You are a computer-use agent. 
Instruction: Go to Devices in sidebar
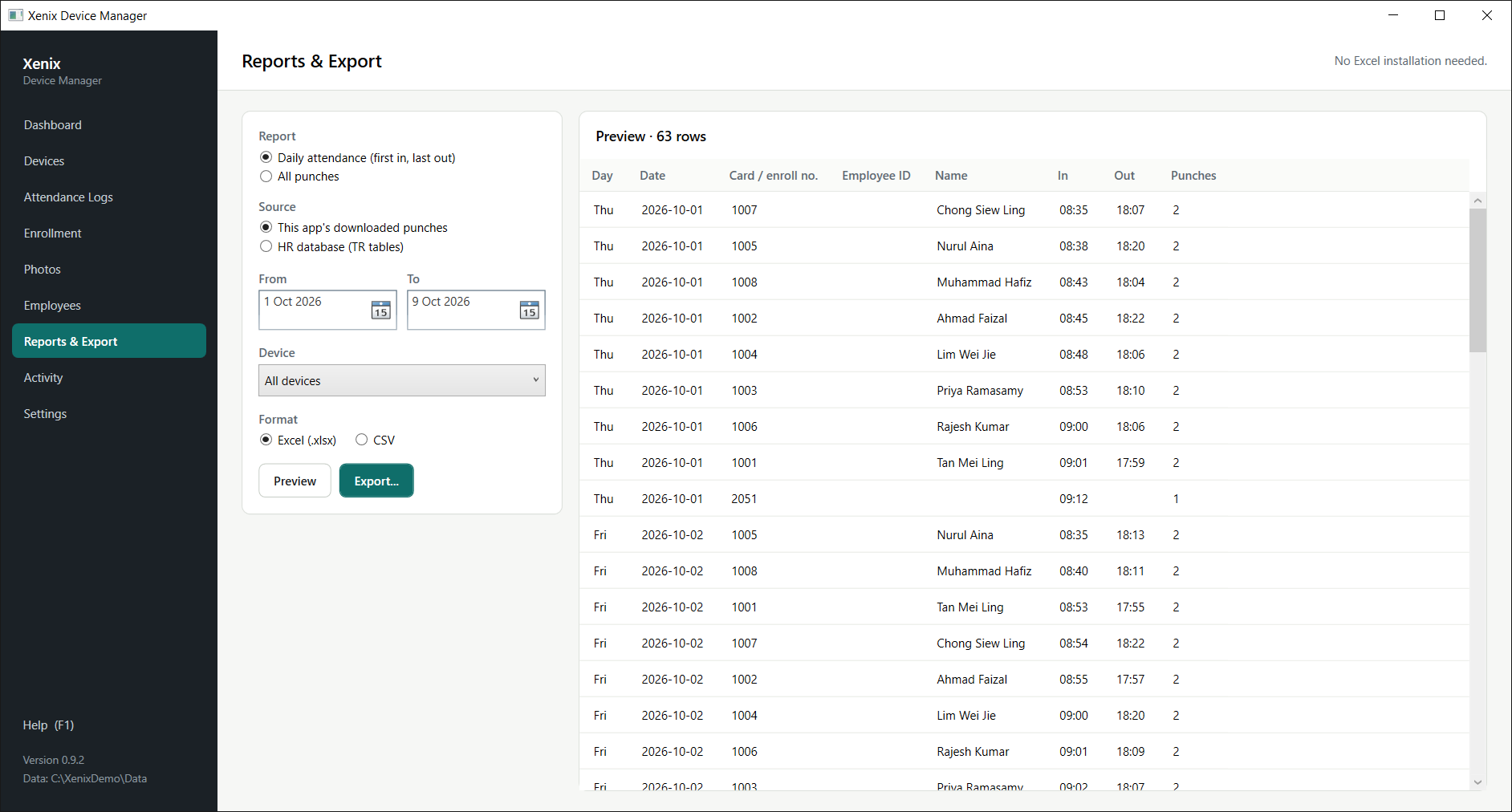click(x=109, y=161)
